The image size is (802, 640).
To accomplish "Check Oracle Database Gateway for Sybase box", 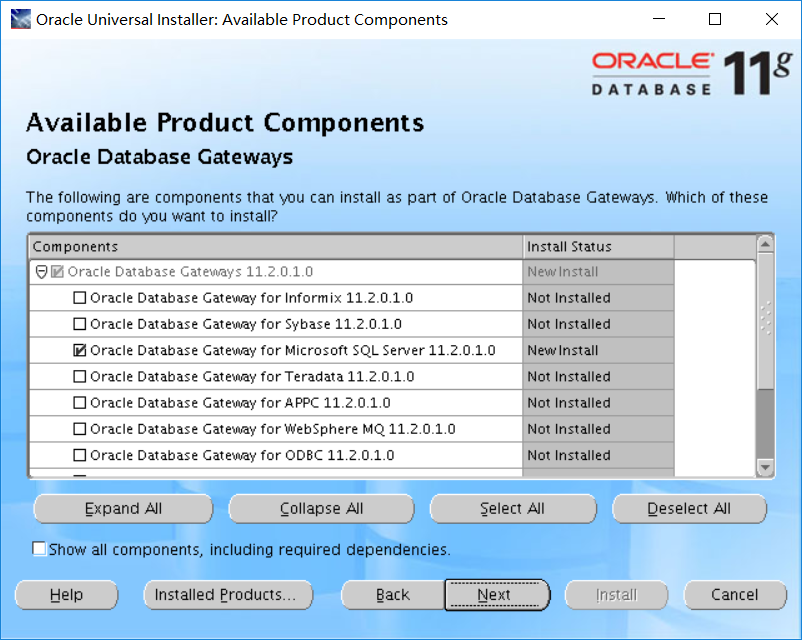I will pos(79,324).
